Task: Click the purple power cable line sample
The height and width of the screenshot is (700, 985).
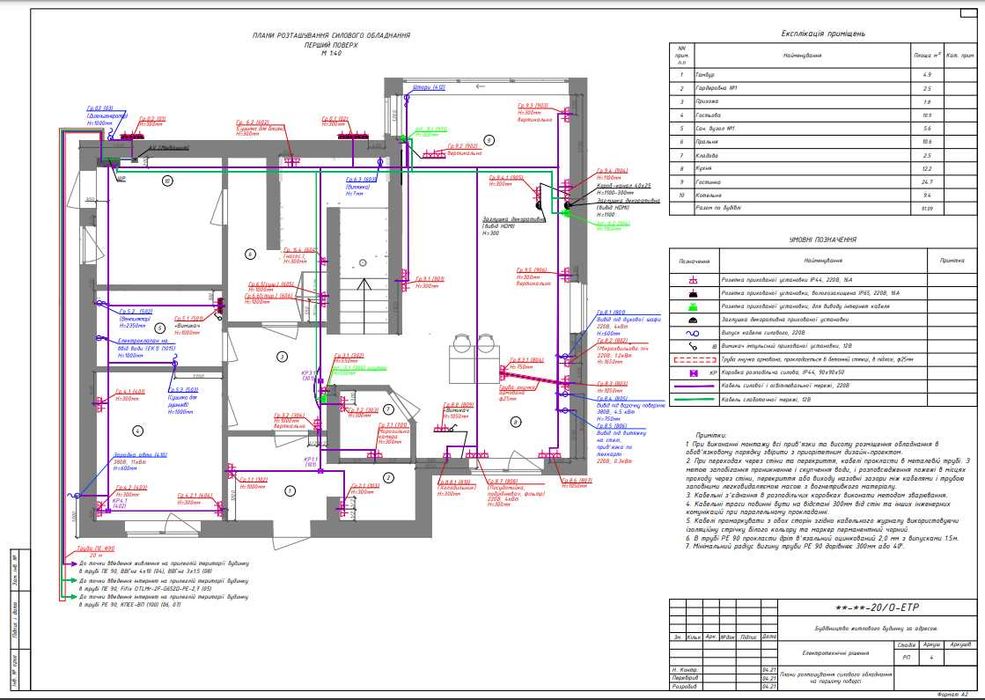Action: tap(694, 386)
